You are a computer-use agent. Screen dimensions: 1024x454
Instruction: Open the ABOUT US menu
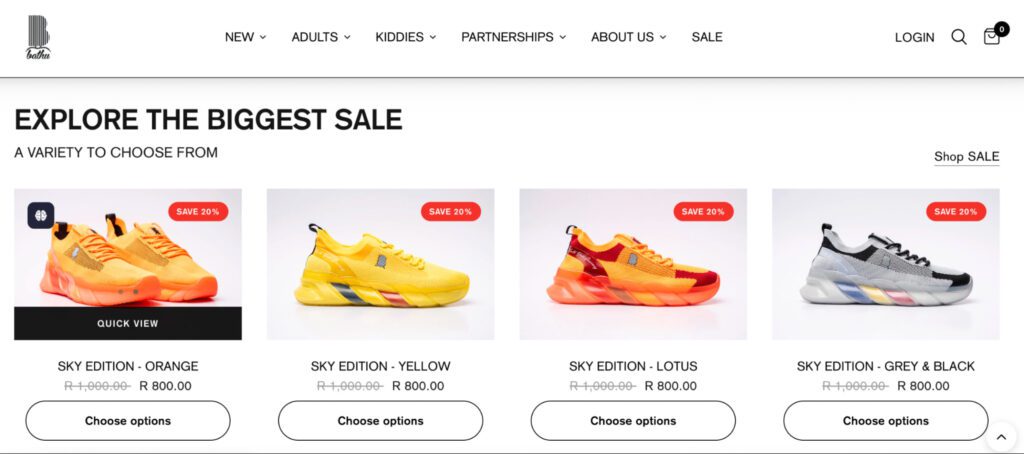point(628,37)
